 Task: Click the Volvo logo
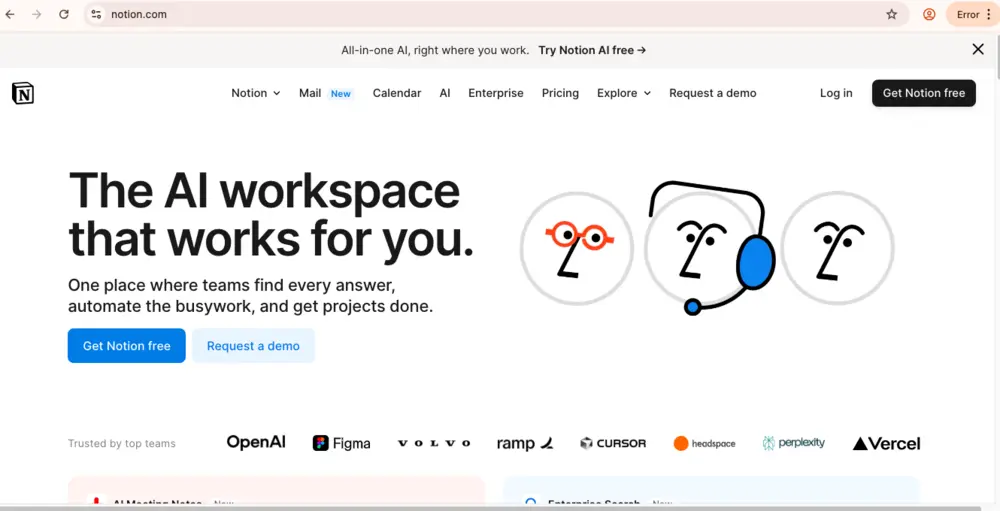pyautogui.click(x=434, y=443)
